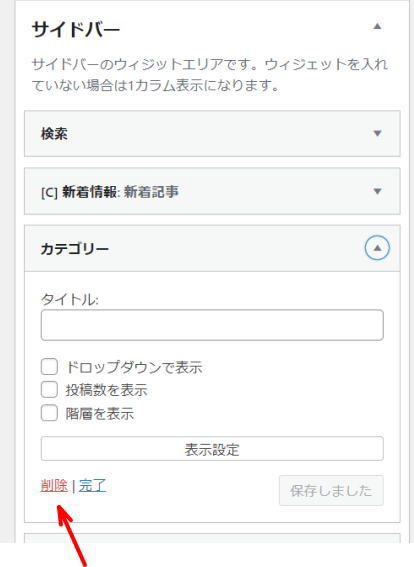Click the 投稿数を表示 label text
Image resolution: width=414 pixels, height=567 pixels.
coord(107,390)
